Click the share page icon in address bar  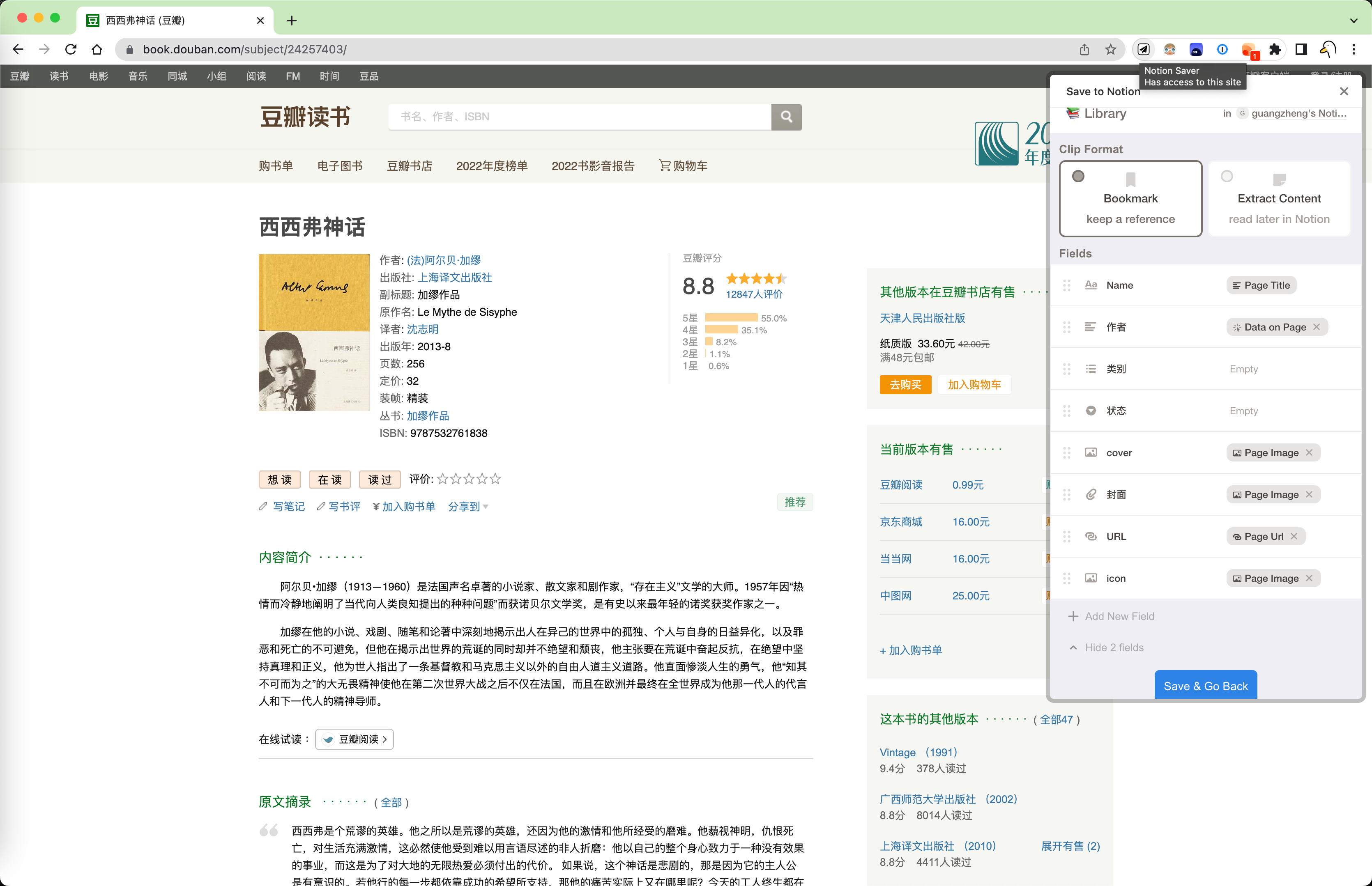(x=1084, y=50)
